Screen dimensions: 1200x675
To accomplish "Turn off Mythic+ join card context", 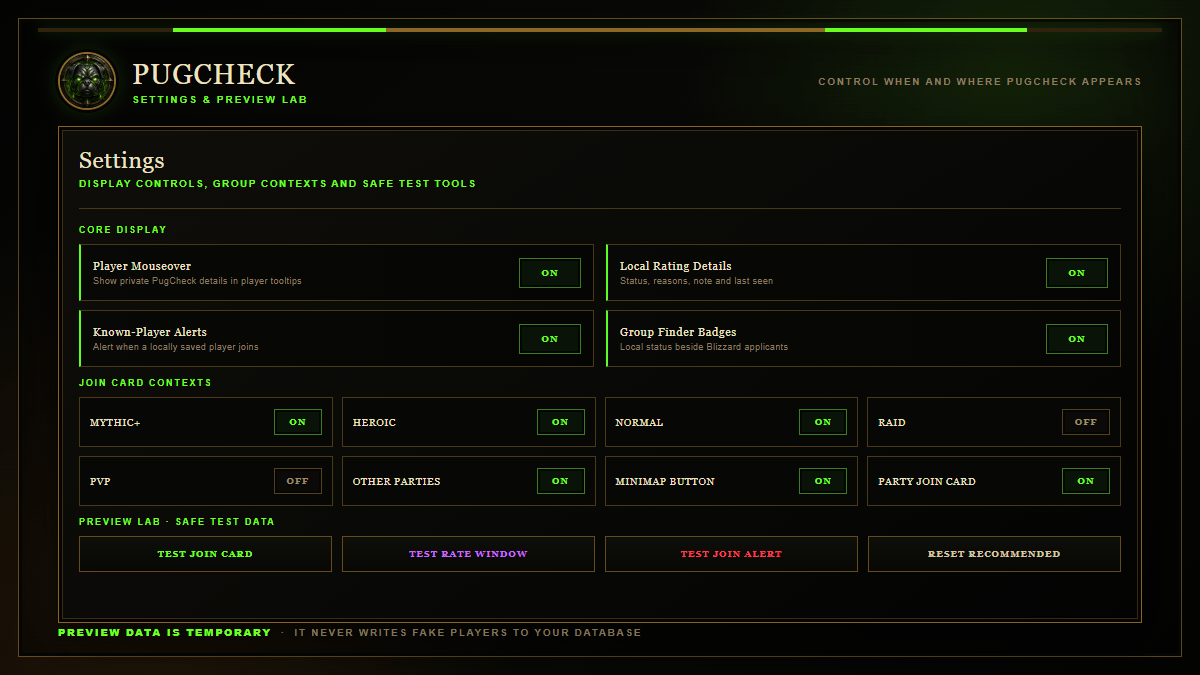I will pos(298,422).
